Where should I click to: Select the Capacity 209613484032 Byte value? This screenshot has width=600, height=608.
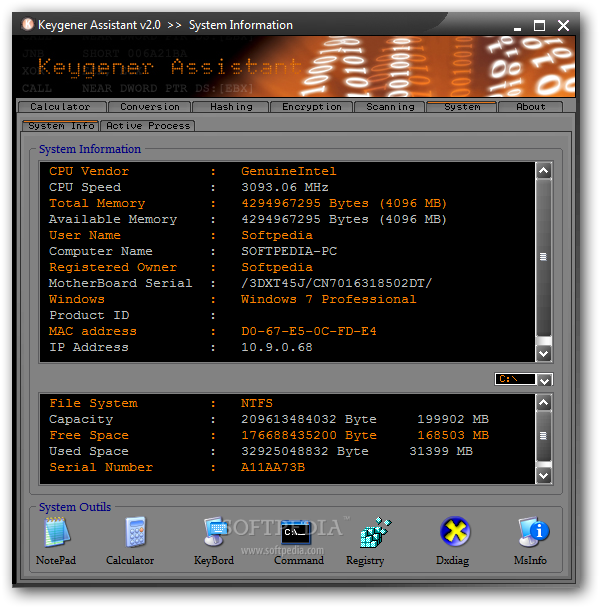[309, 419]
